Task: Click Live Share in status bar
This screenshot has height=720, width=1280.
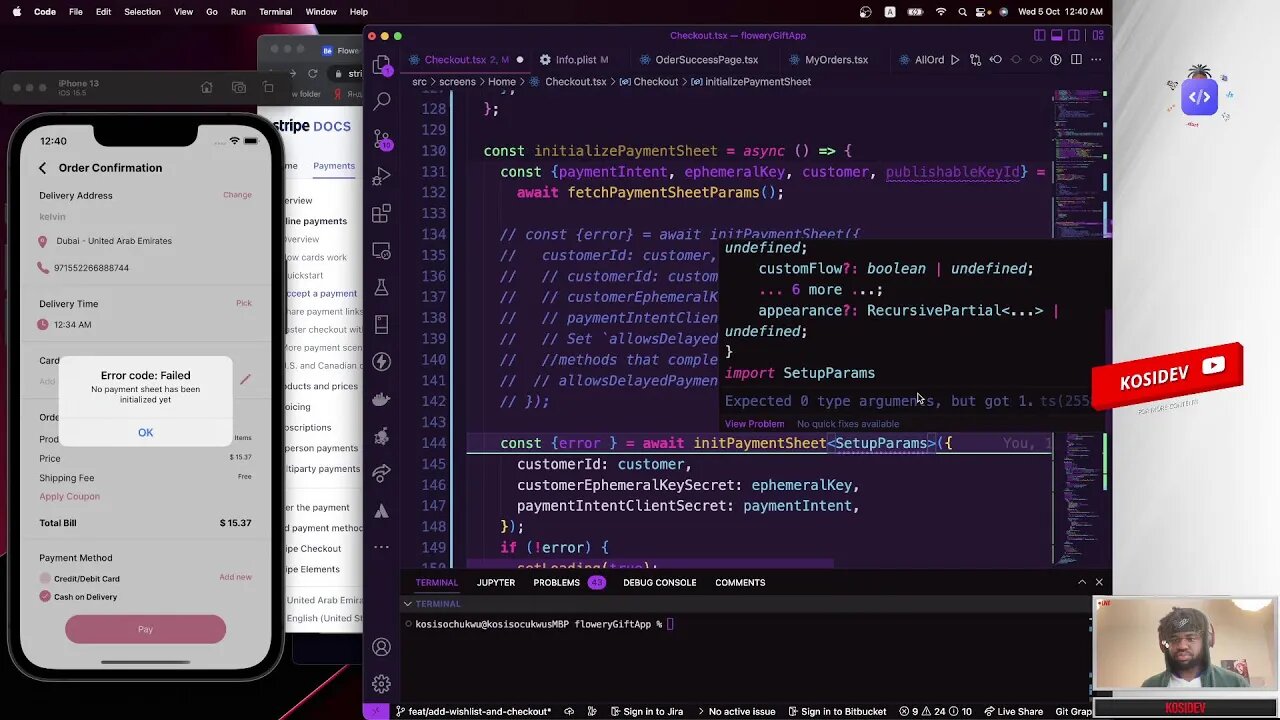Action: point(1013,711)
